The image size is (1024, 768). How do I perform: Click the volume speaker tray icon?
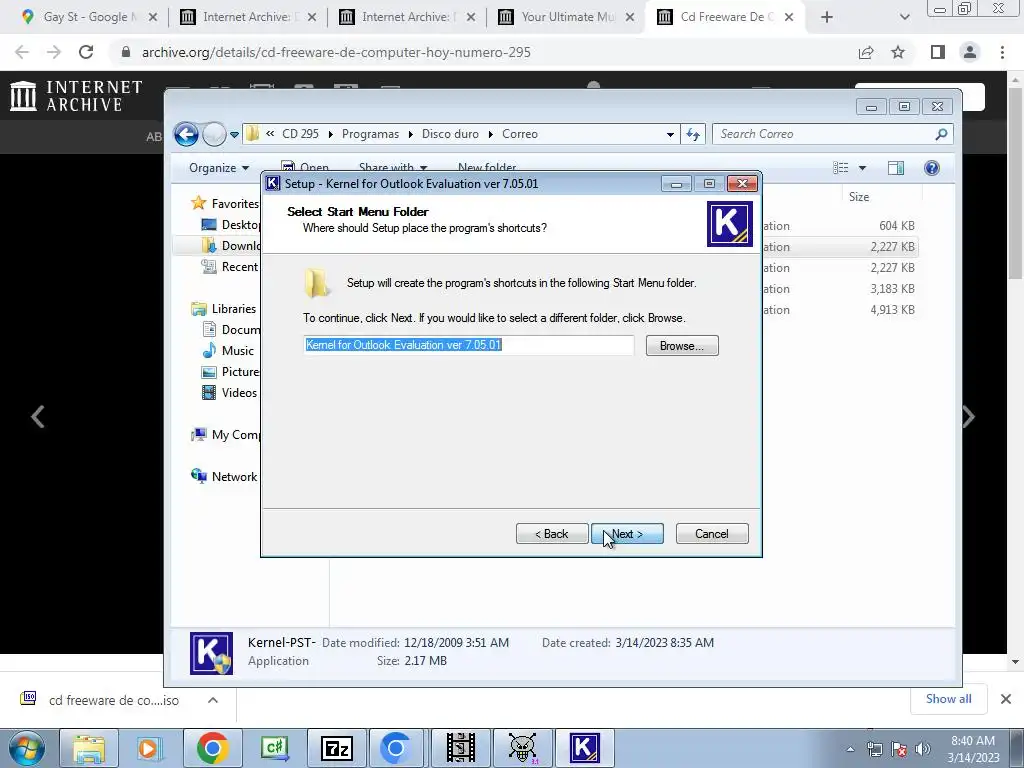pyautogui.click(x=923, y=749)
